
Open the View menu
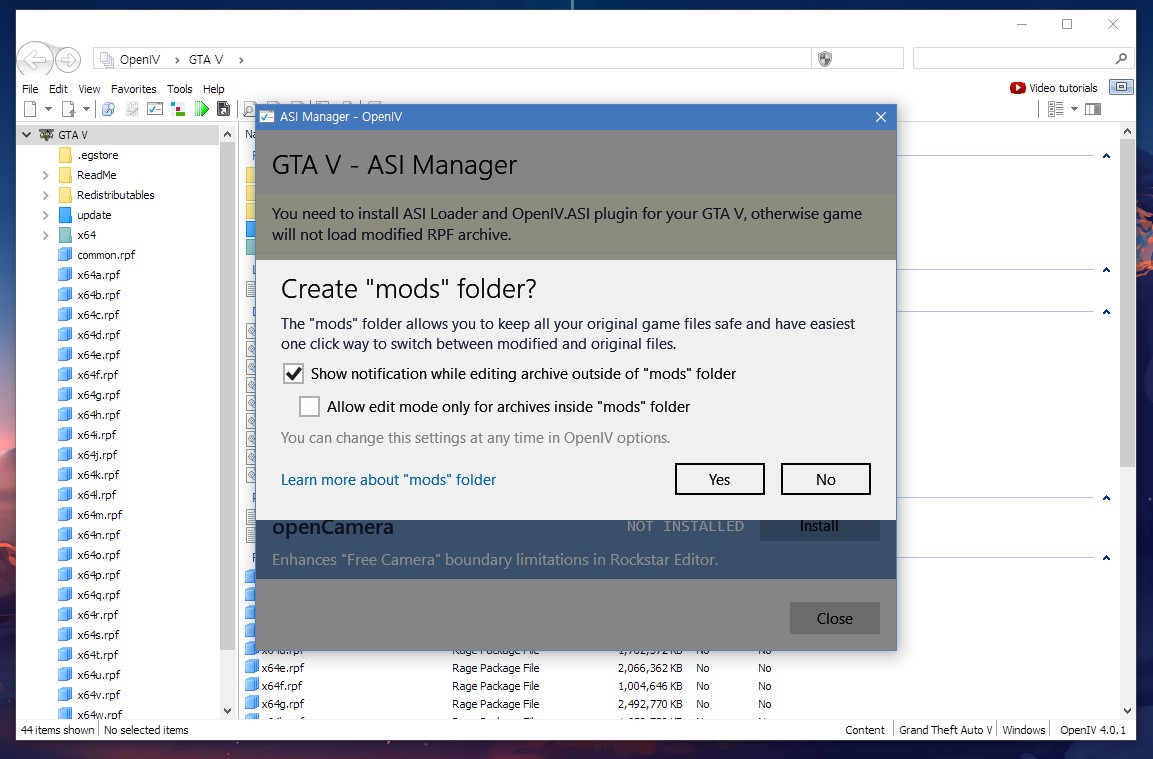pyautogui.click(x=89, y=89)
